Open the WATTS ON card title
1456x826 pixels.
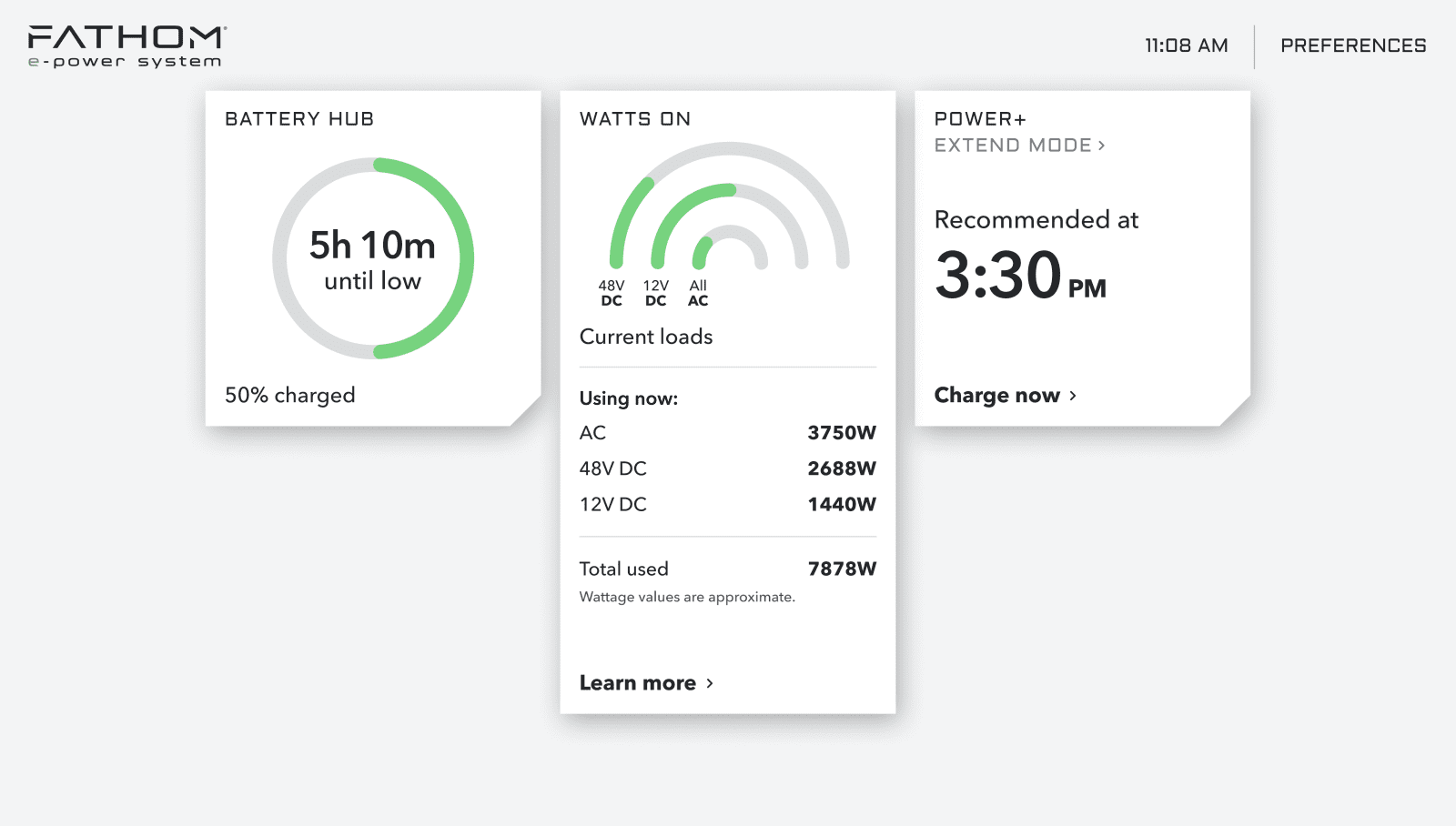[635, 119]
